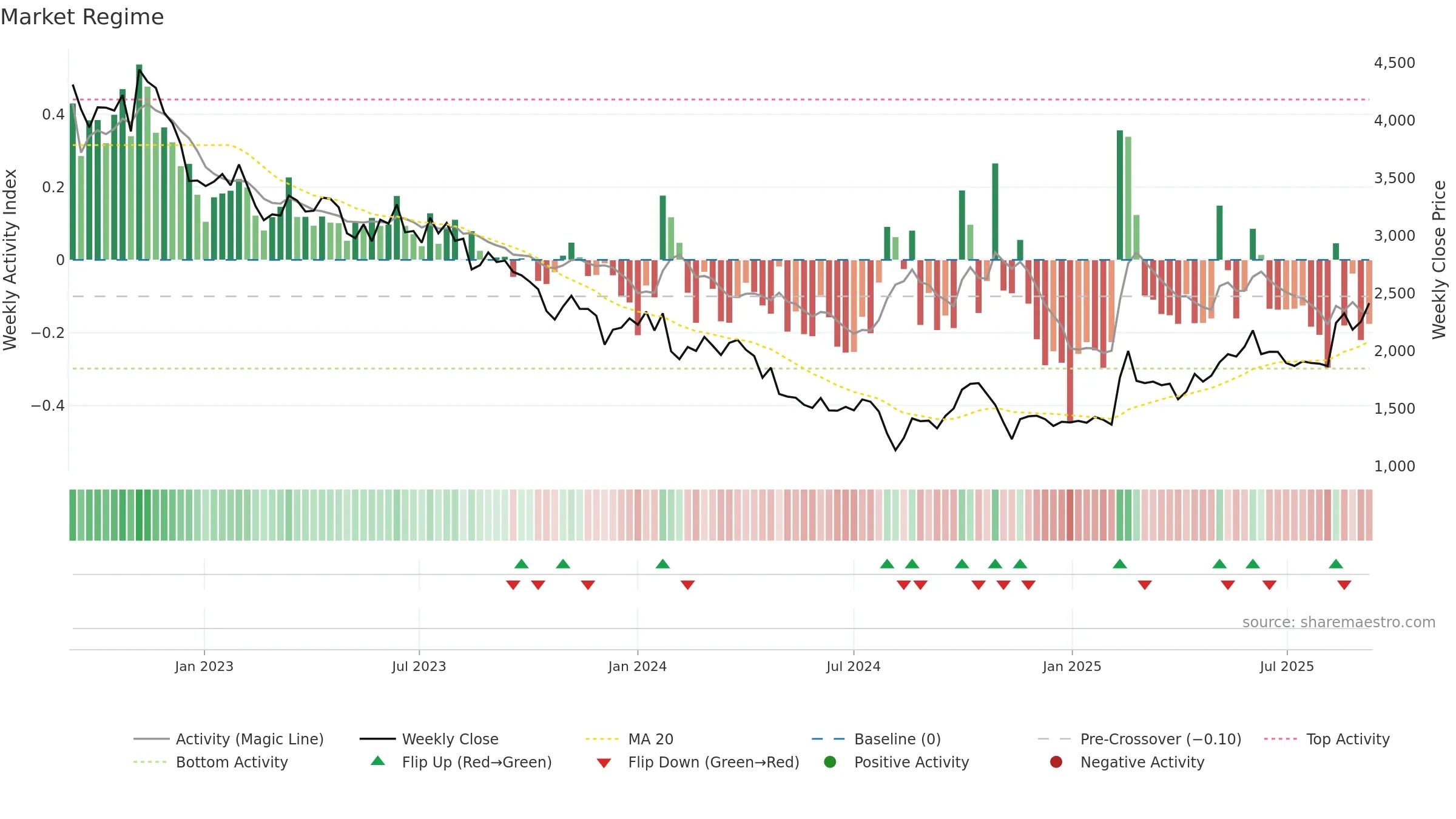Click the Jan 2023 axis label
This screenshot has width=1456, height=819.
(x=204, y=667)
